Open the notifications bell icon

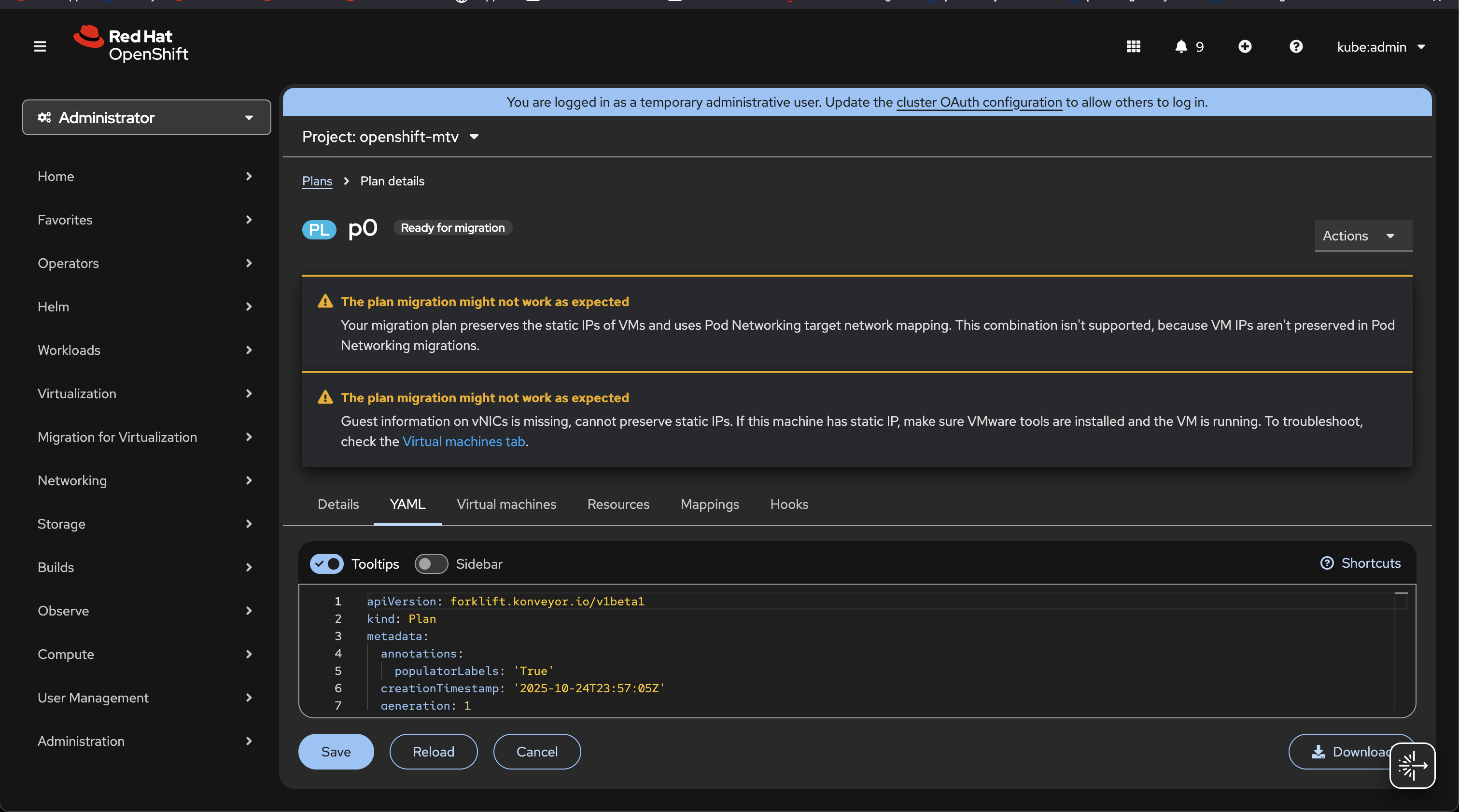point(1181,46)
